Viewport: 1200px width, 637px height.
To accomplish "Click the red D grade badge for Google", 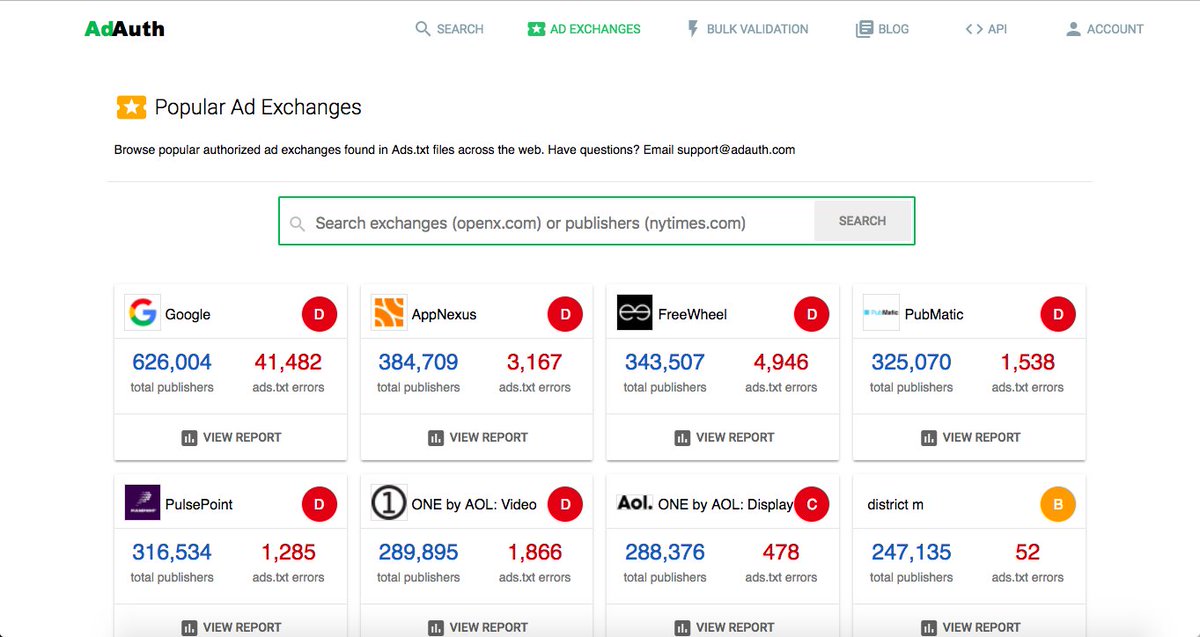I will point(319,314).
